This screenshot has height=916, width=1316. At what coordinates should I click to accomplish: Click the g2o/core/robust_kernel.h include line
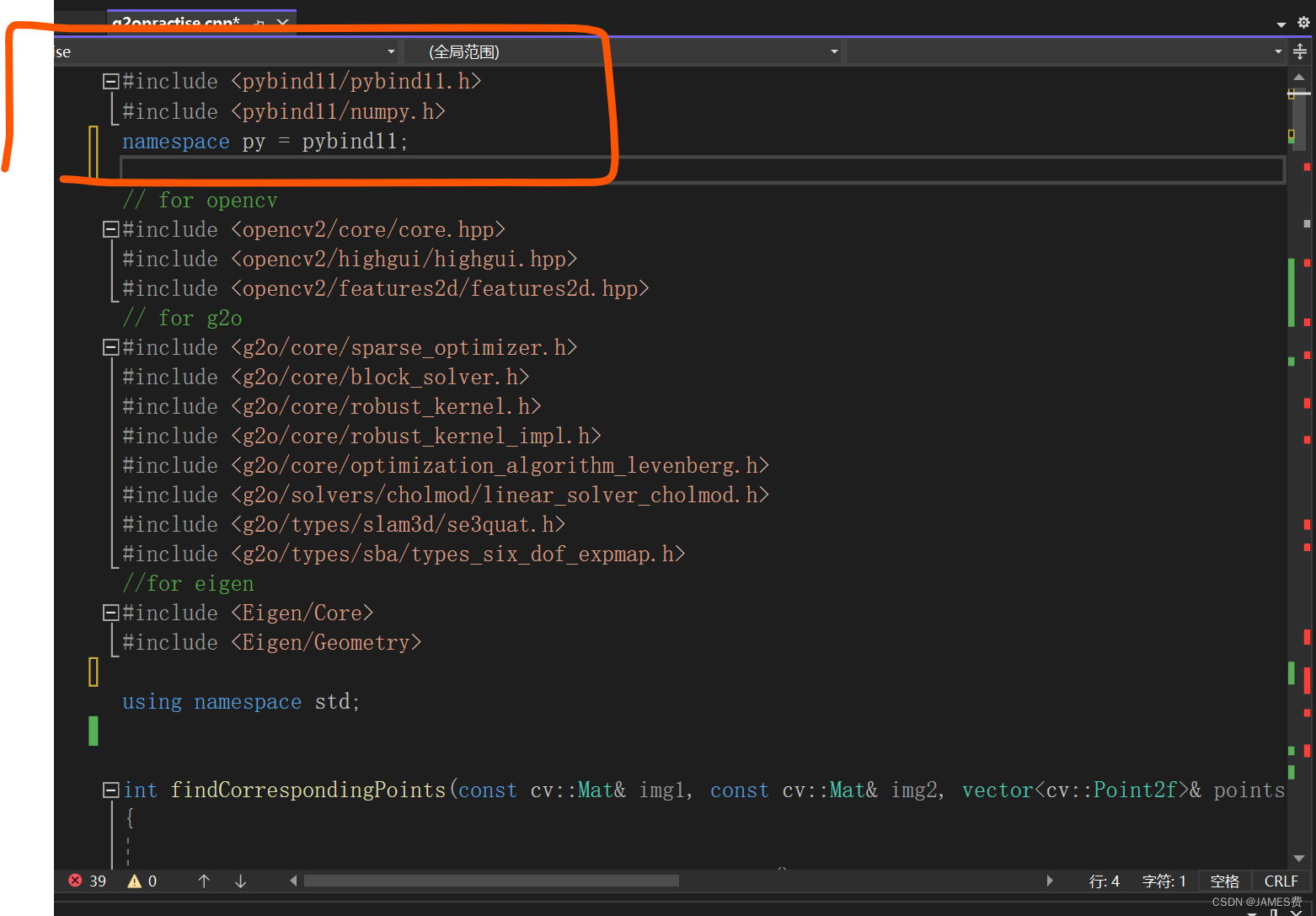pyautogui.click(x=332, y=406)
